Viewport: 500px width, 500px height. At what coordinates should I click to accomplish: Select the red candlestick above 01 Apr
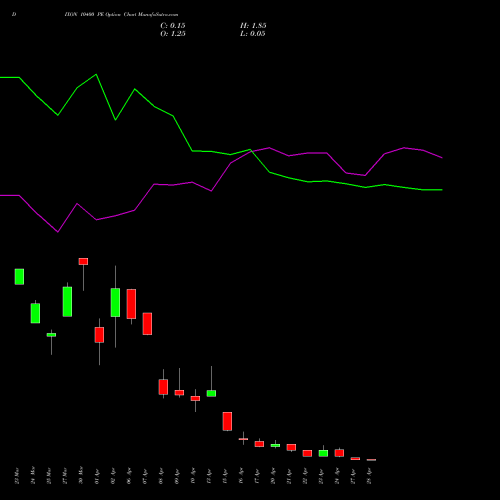(99, 335)
